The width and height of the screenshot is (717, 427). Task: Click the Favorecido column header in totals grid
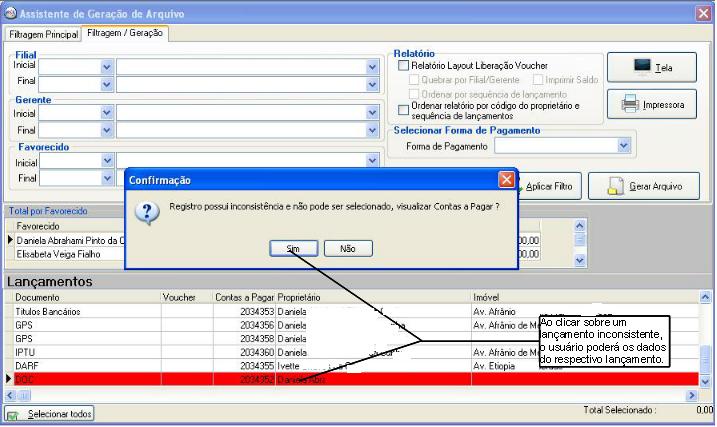69,226
